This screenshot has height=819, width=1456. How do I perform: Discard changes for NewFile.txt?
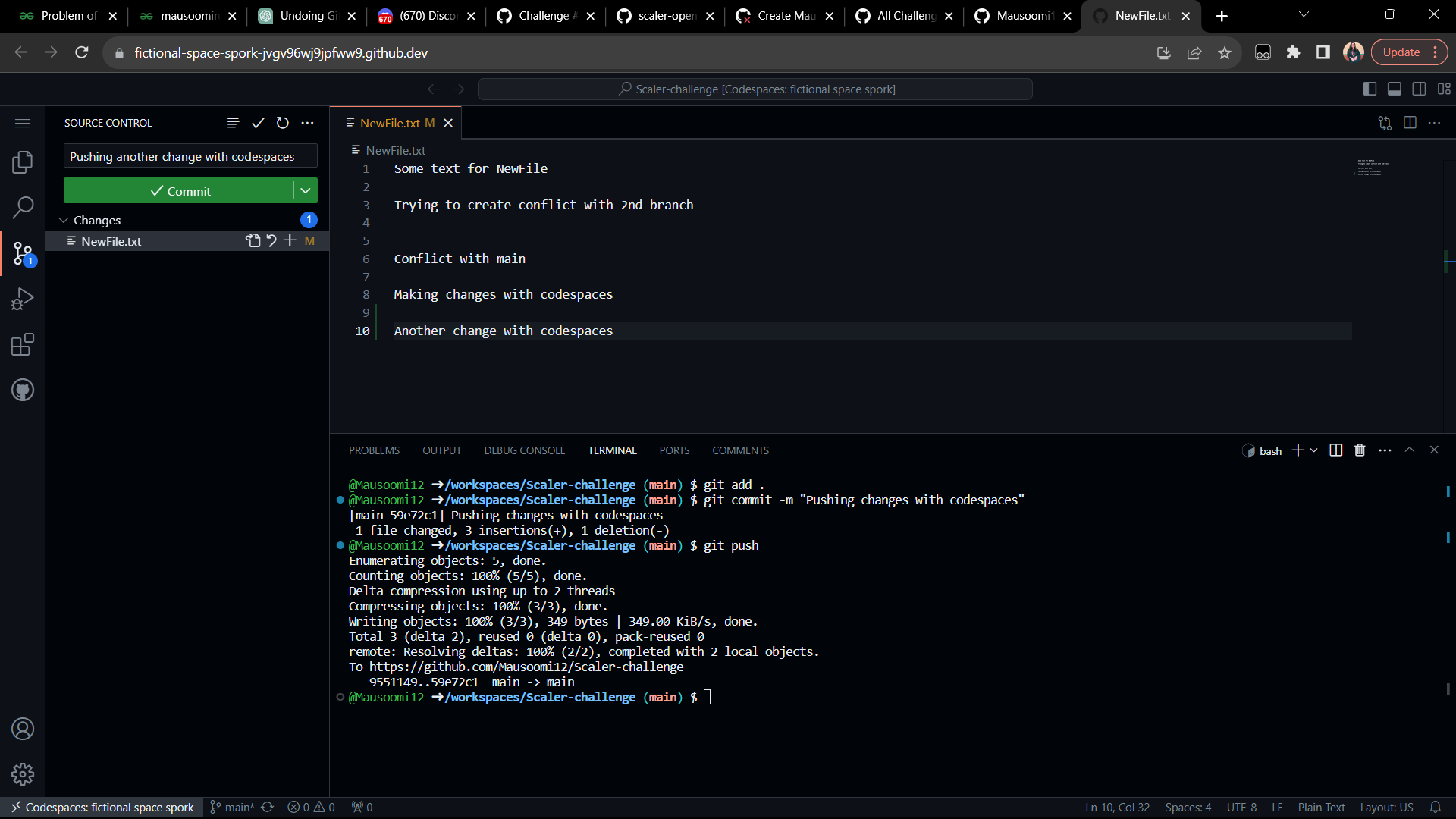point(271,240)
